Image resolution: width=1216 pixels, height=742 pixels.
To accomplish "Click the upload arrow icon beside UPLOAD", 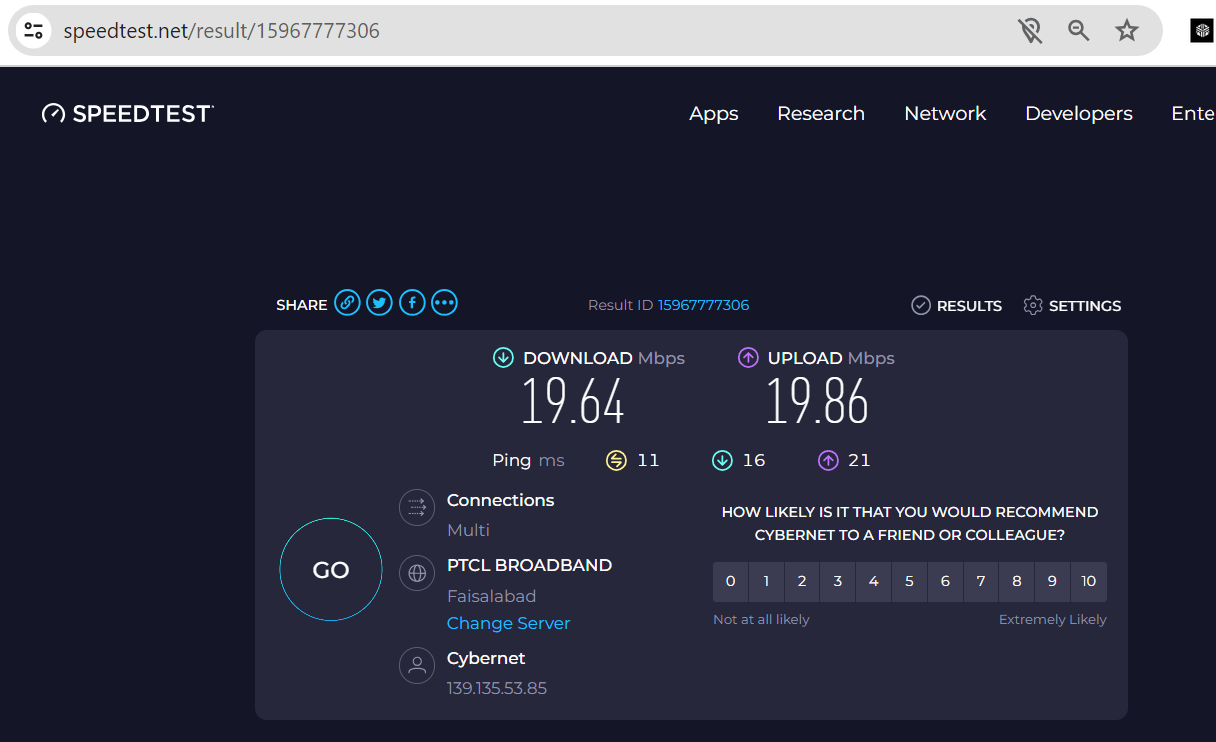I will [748, 357].
